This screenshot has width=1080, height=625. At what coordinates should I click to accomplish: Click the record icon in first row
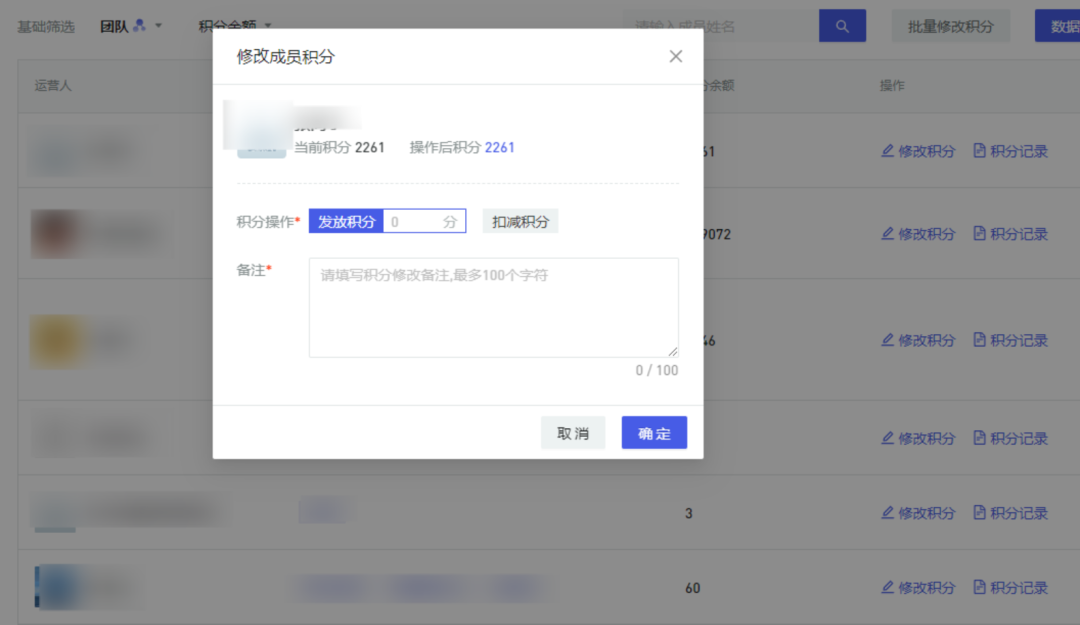pos(980,151)
